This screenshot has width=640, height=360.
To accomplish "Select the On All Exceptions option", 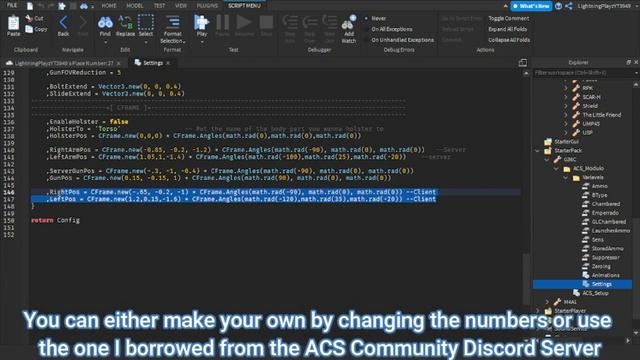I will (391, 29).
